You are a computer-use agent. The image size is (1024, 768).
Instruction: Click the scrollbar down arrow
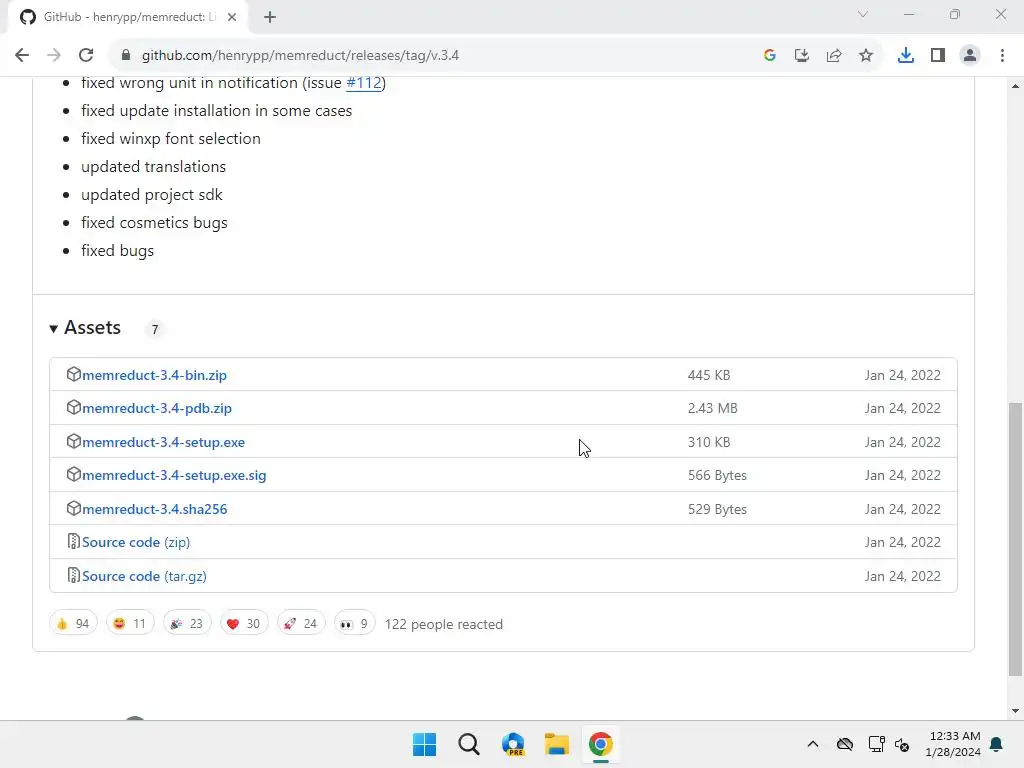[x=1015, y=711]
